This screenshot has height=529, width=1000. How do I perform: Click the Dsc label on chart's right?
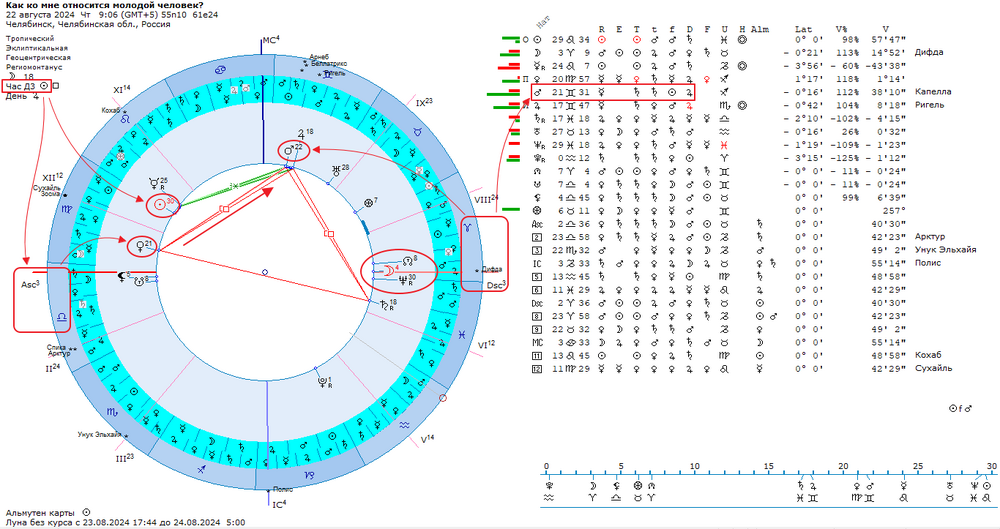click(496, 285)
